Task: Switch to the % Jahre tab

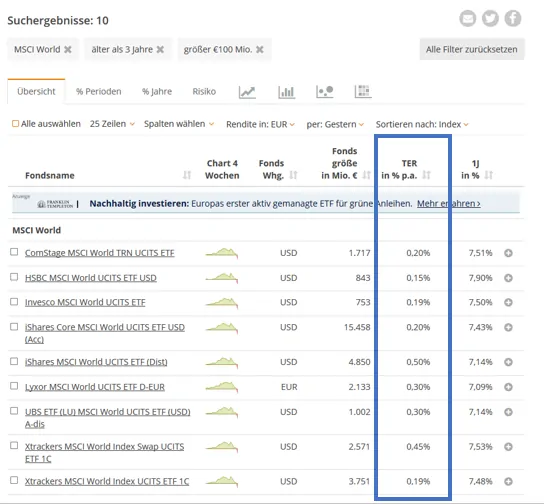Action: [x=157, y=92]
